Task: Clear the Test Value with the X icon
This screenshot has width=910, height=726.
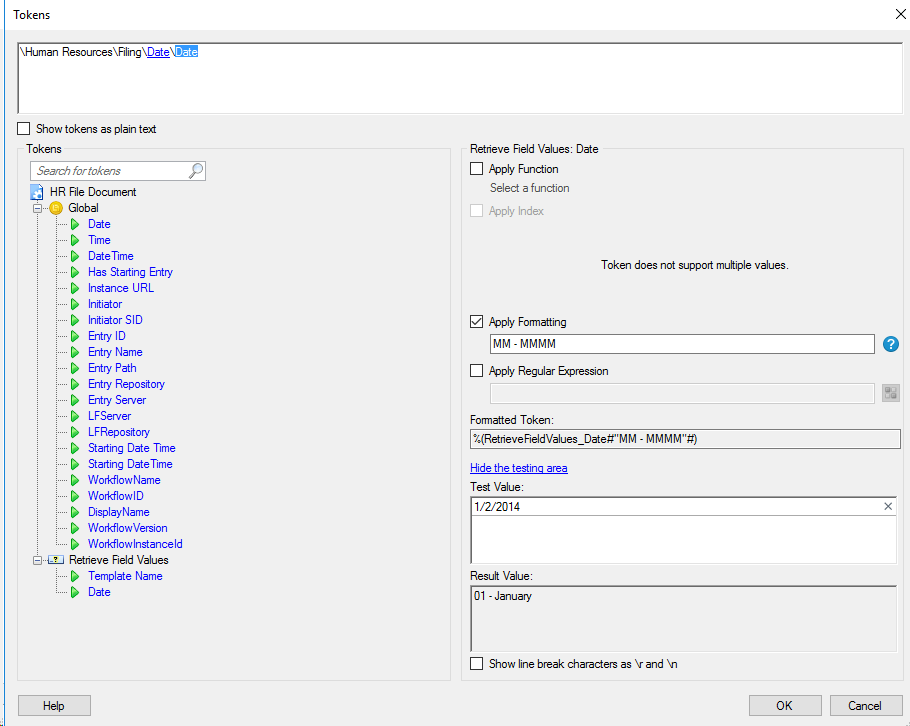Action: point(888,507)
